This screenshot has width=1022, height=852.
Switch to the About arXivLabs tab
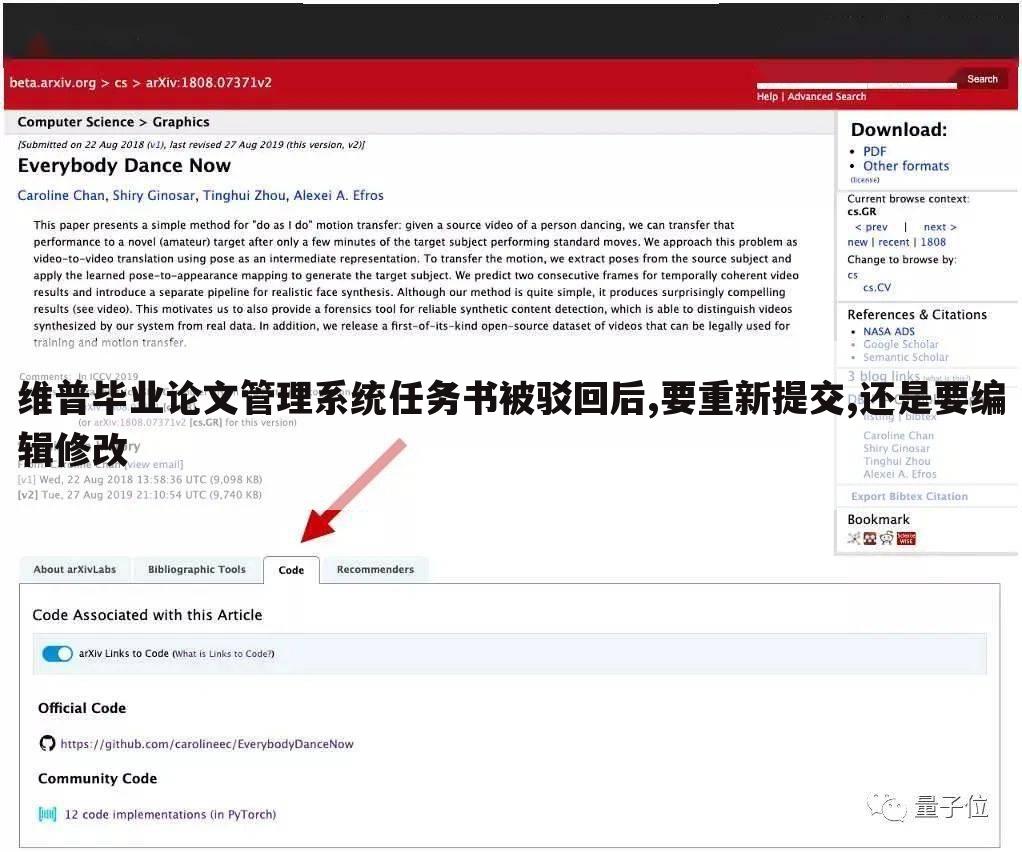click(74, 569)
